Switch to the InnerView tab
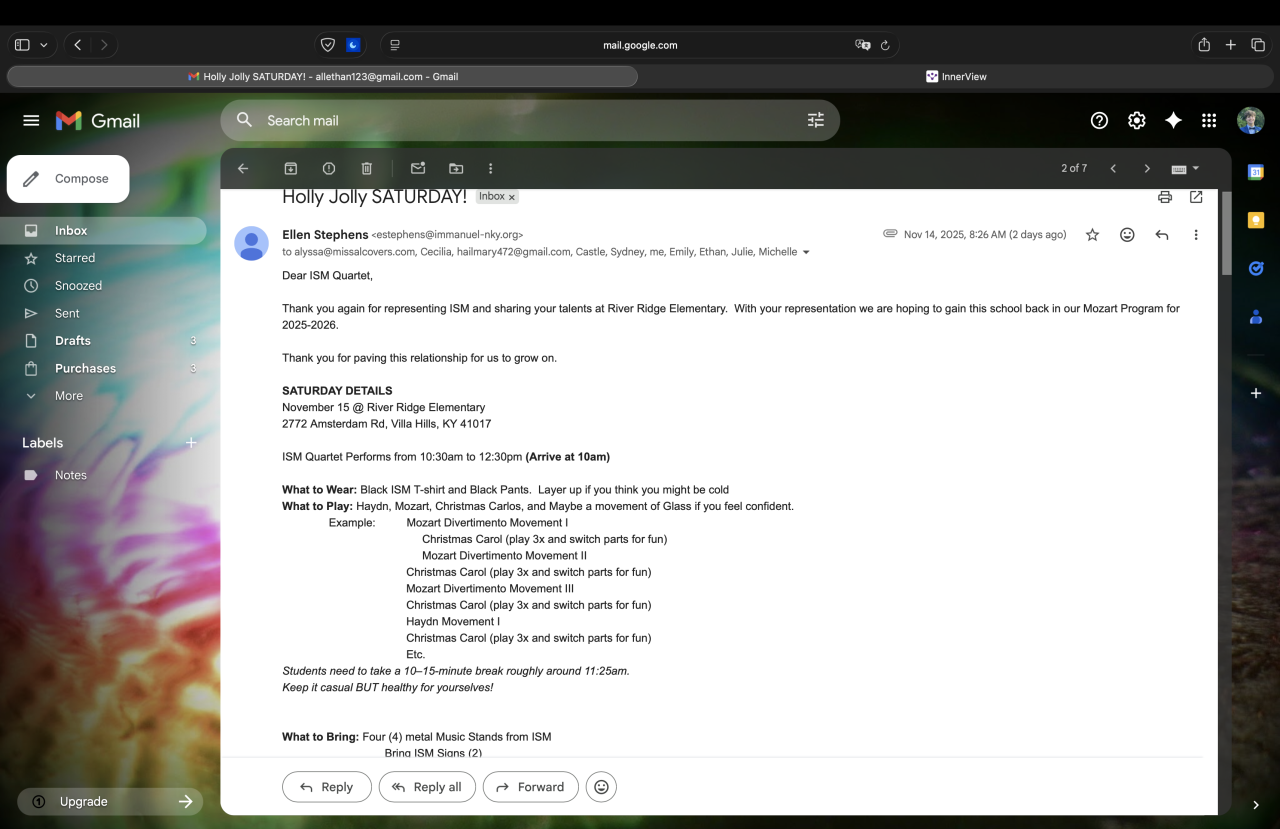Viewport: 1280px width, 829px height. 957,76
